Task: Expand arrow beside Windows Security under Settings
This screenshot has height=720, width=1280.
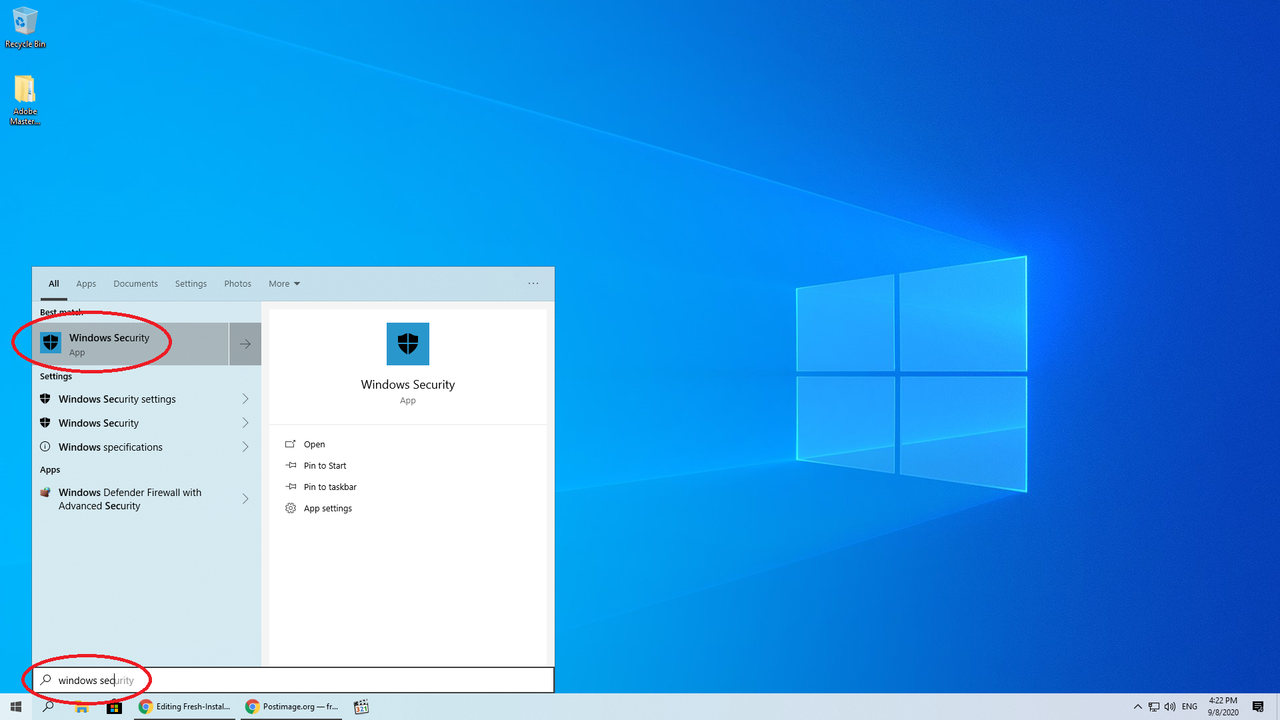Action: [245, 423]
